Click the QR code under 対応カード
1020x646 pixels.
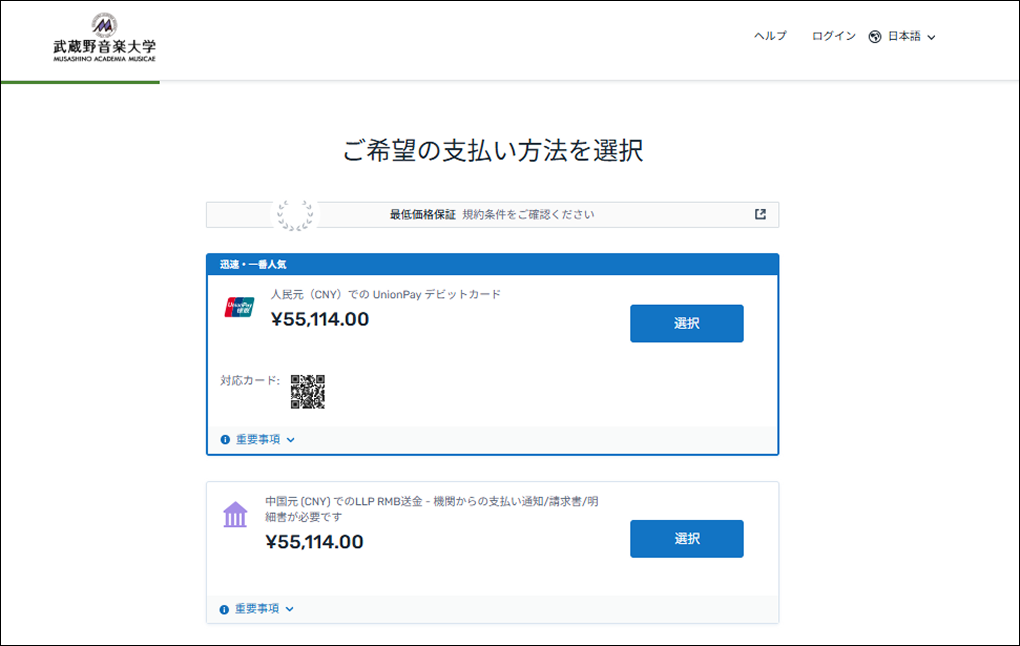point(308,391)
